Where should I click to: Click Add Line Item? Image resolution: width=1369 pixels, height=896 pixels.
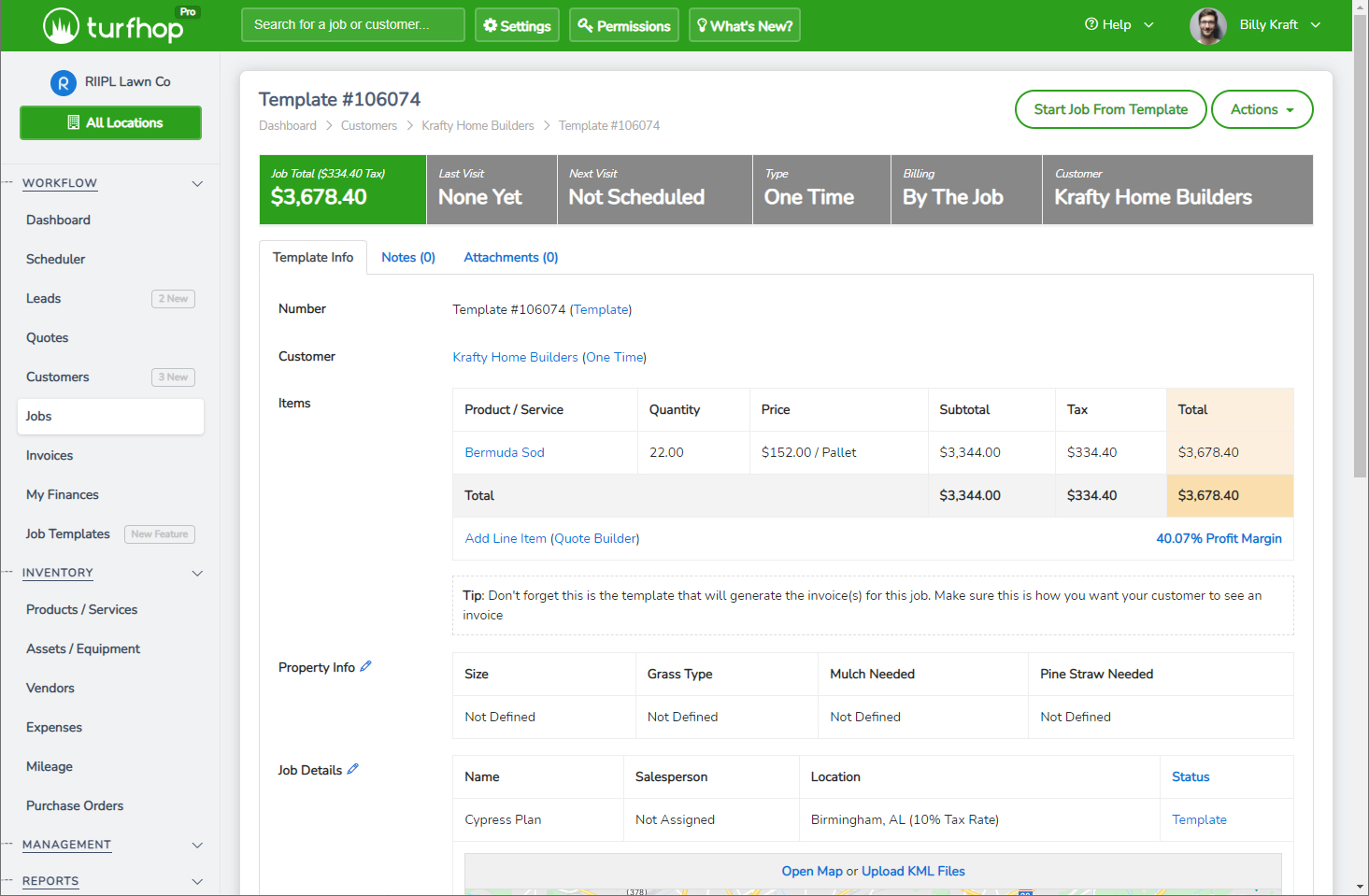click(x=506, y=538)
